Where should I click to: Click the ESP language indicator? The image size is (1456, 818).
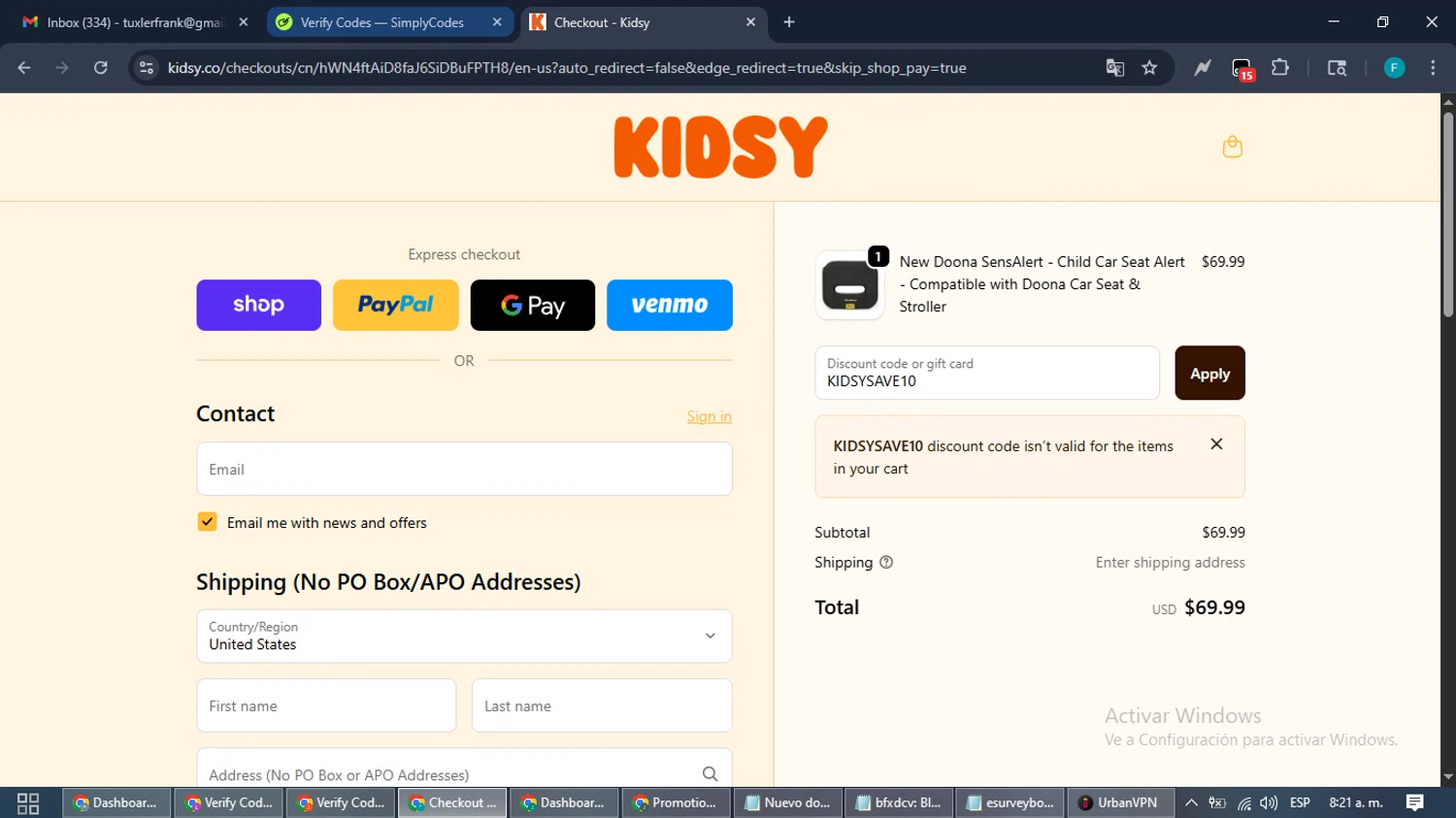click(1300, 802)
